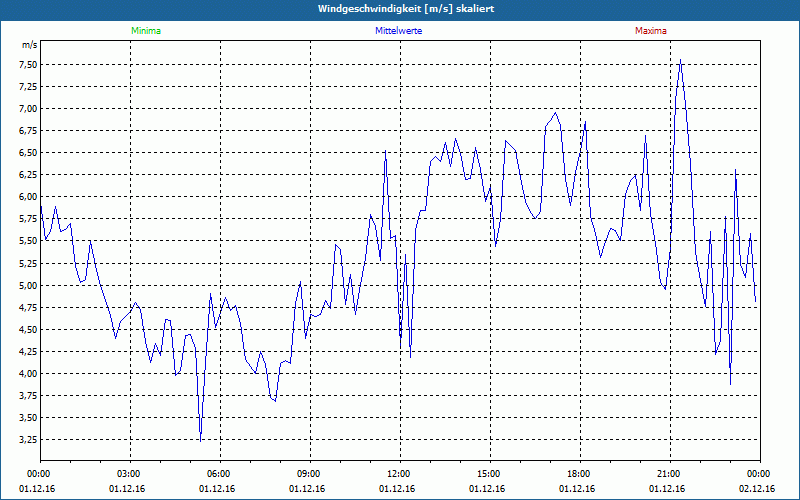
Task: Click the 4,50 y-axis value
Action: pos(29,329)
